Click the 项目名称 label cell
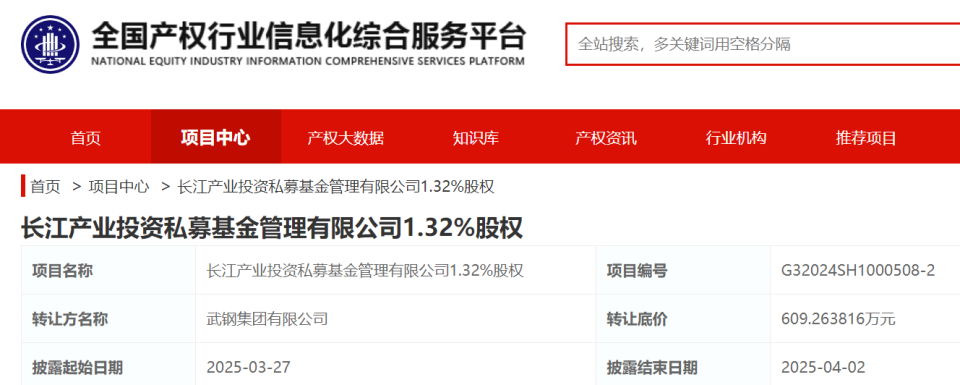Viewport: 960px width, 385px height. [x=108, y=270]
